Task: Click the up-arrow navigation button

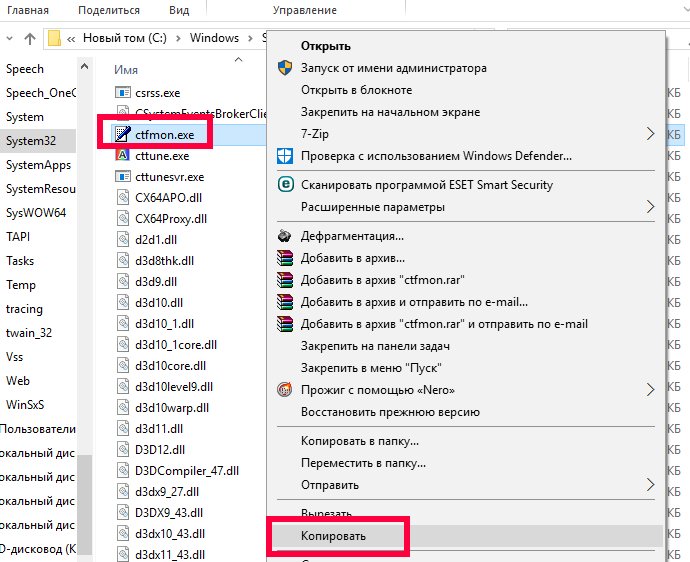Action: (x=29, y=38)
